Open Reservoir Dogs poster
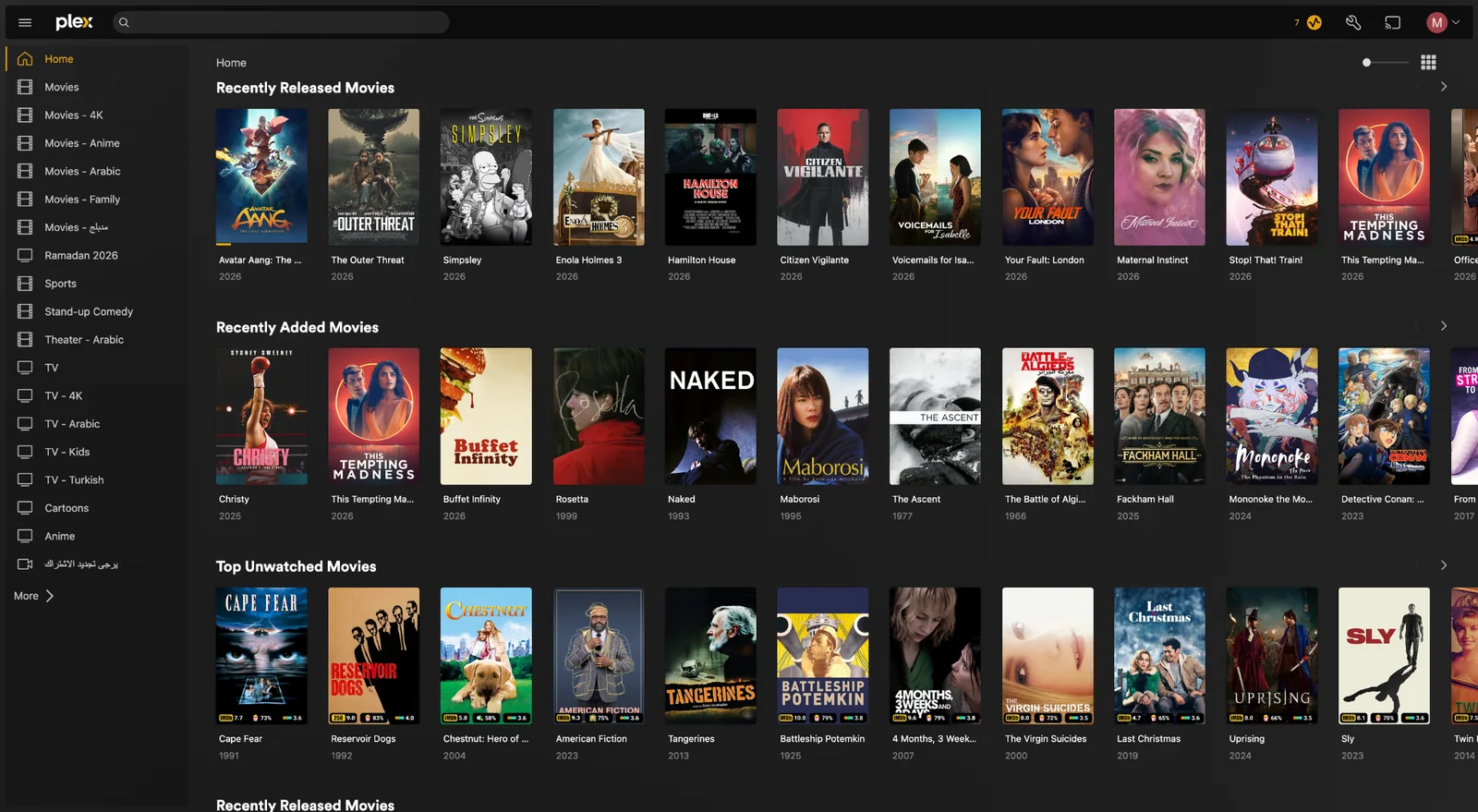 click(374, 656)
